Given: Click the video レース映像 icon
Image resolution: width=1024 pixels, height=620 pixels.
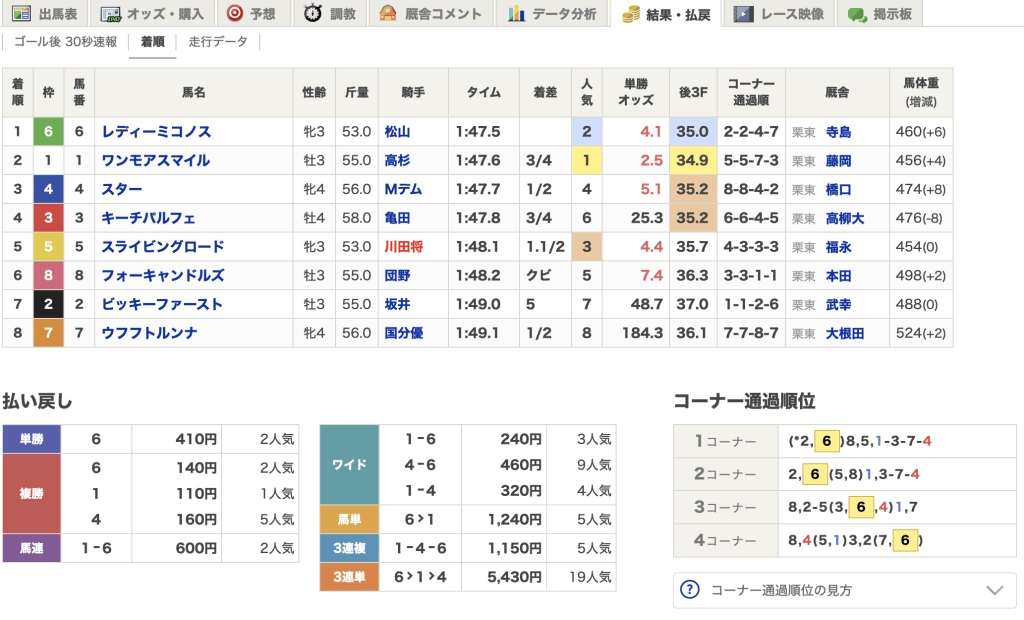Looking at the screenshot, I should (x=743, y=13).
